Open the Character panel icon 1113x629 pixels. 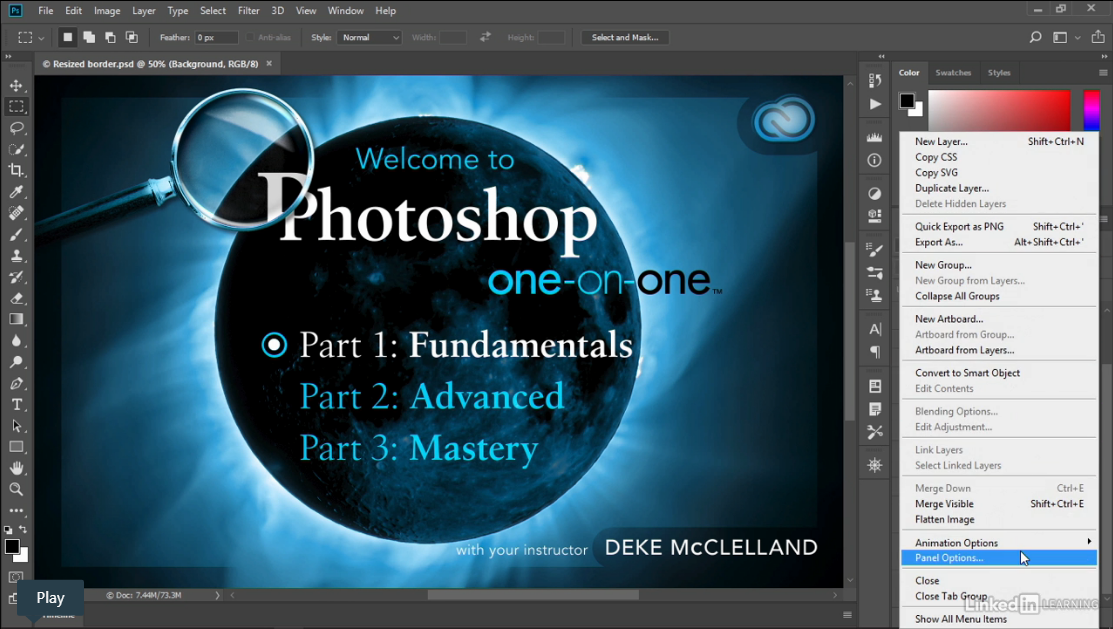874,329
